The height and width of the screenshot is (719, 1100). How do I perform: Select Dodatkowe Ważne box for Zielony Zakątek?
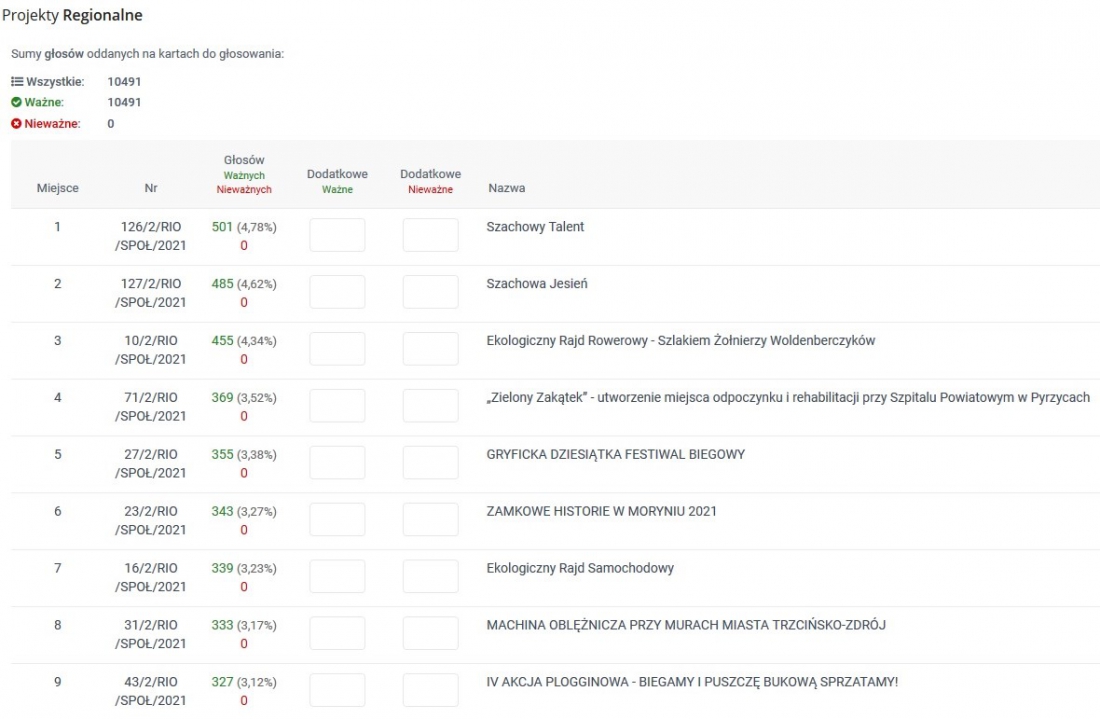click(337, 406)
